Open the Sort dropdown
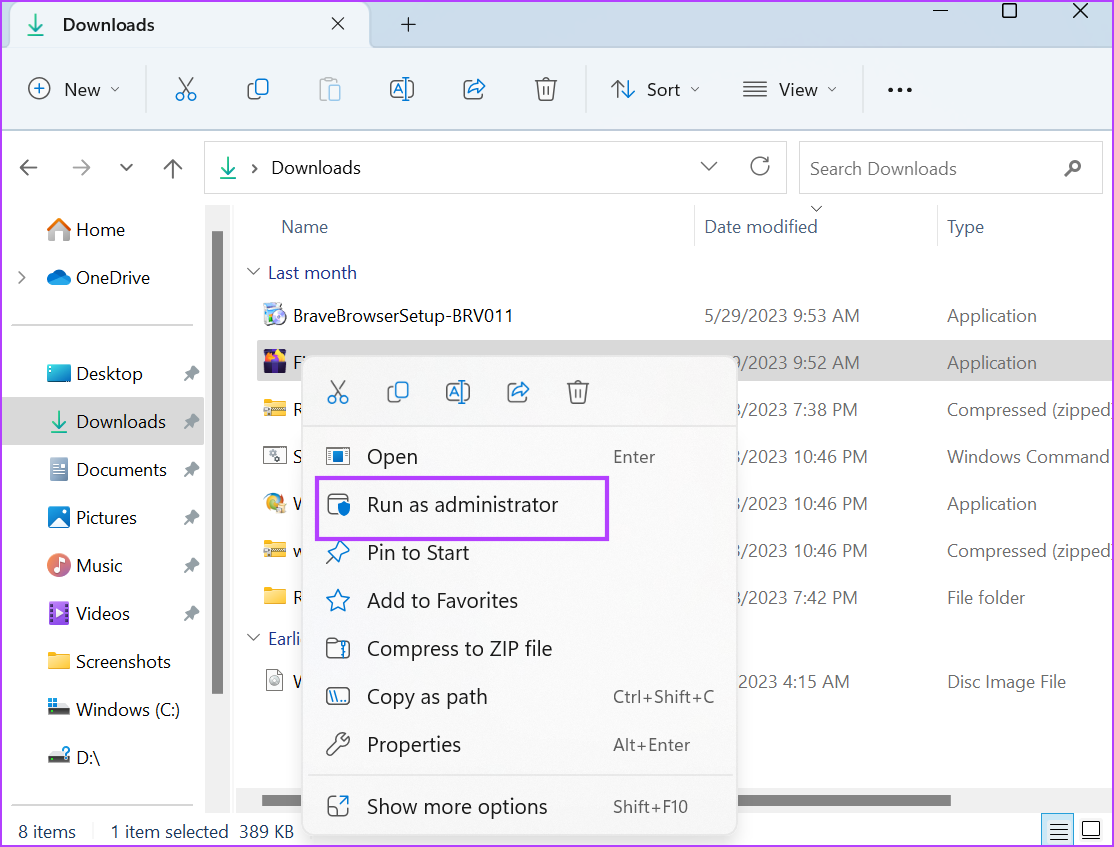The image size is (1114, 847). 655,89
